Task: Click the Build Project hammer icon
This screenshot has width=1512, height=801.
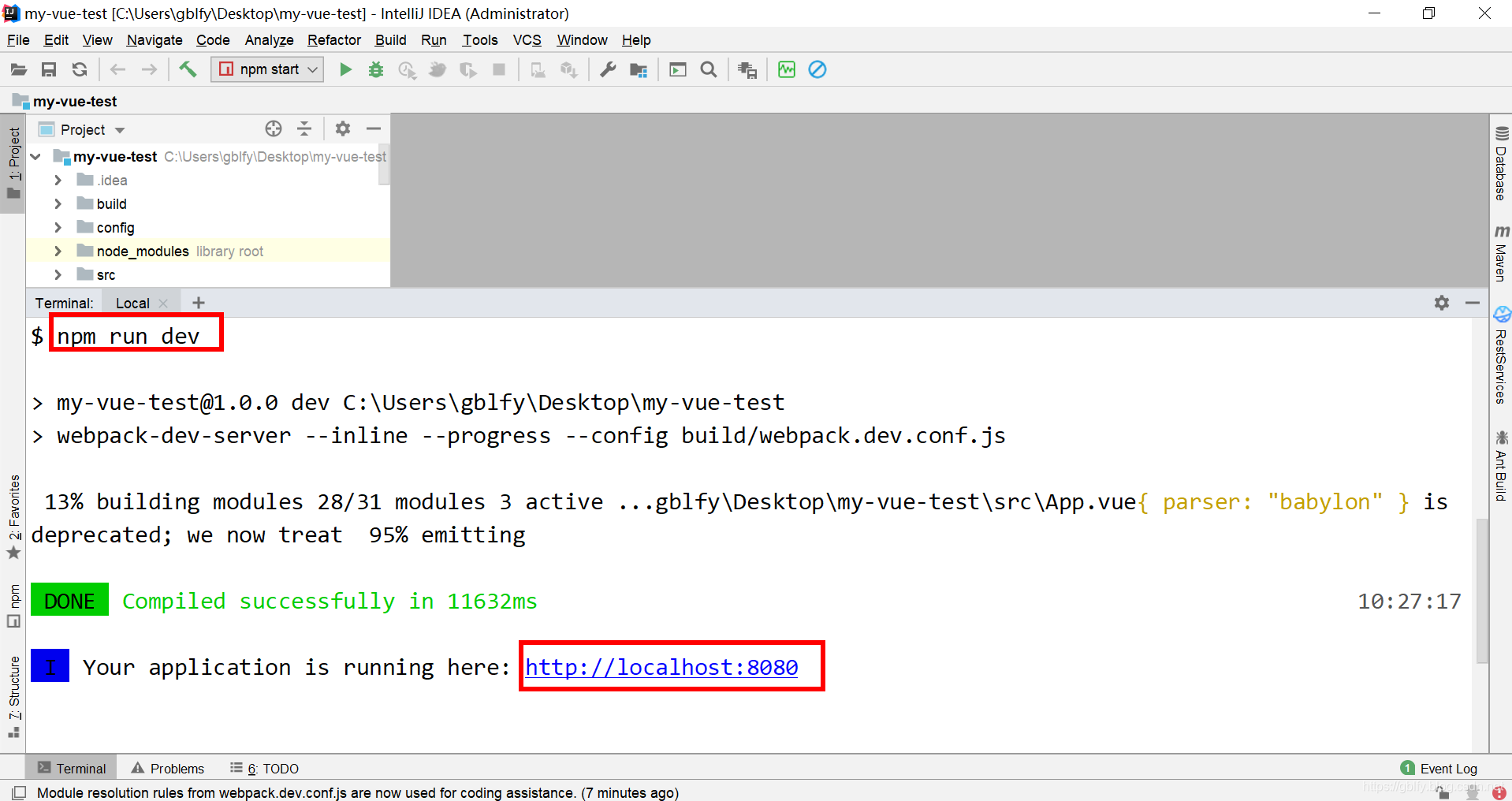Action: point(188,69)
